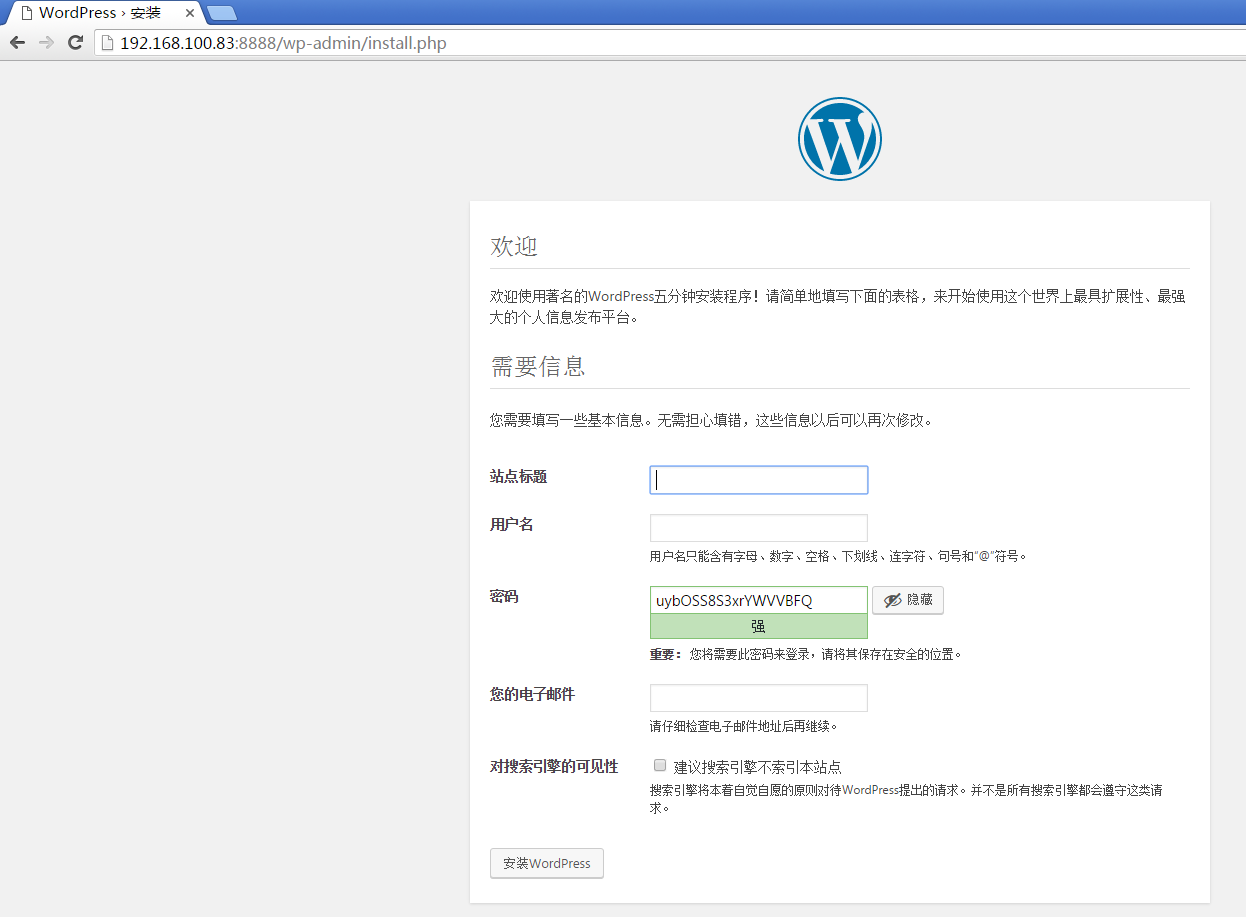Click the 您的电子邮件 input field

click(x=759, y=698)
